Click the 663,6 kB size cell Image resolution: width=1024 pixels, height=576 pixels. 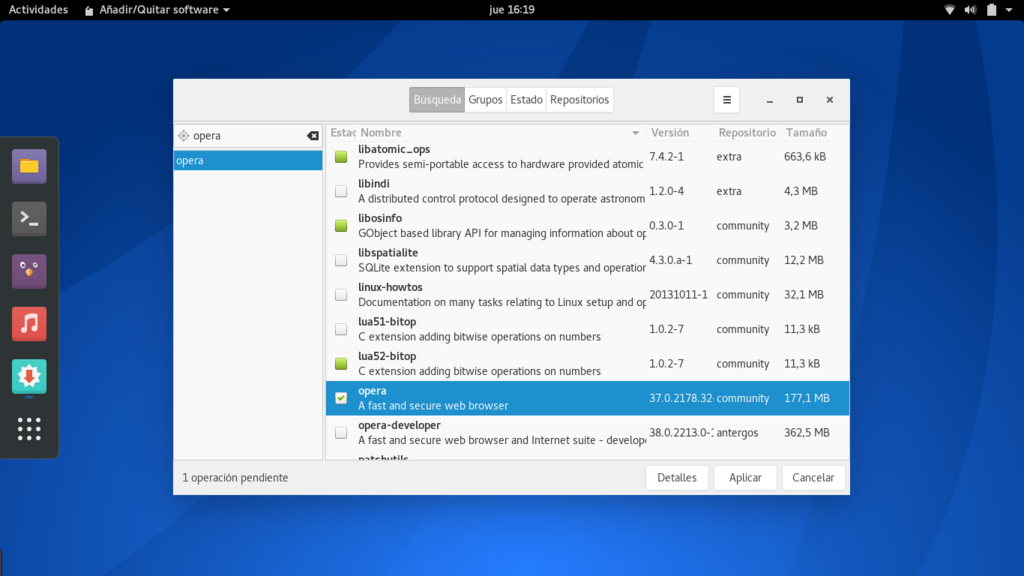click(805, 157)
